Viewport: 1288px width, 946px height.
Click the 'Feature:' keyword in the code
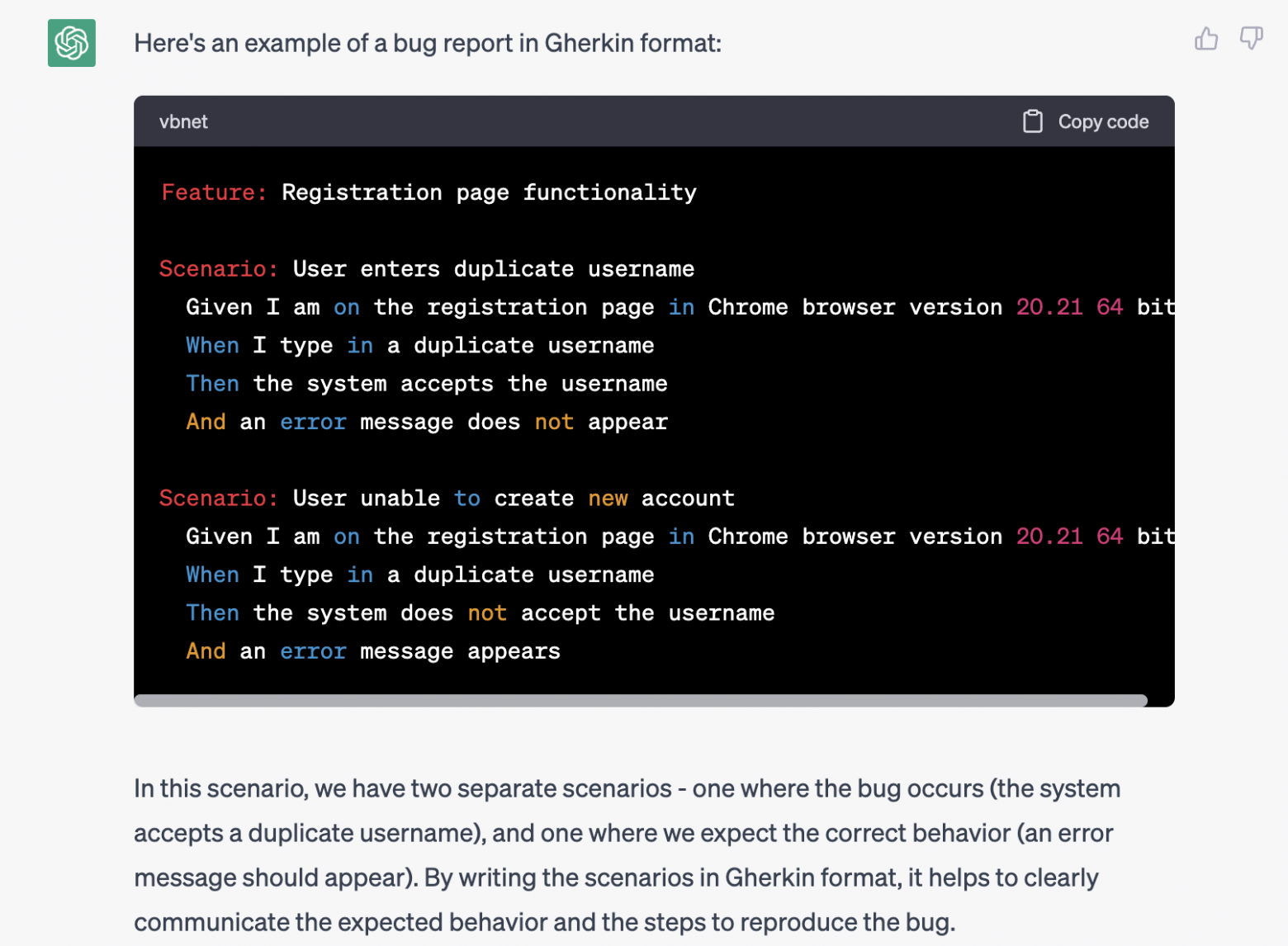coord(214,192)
